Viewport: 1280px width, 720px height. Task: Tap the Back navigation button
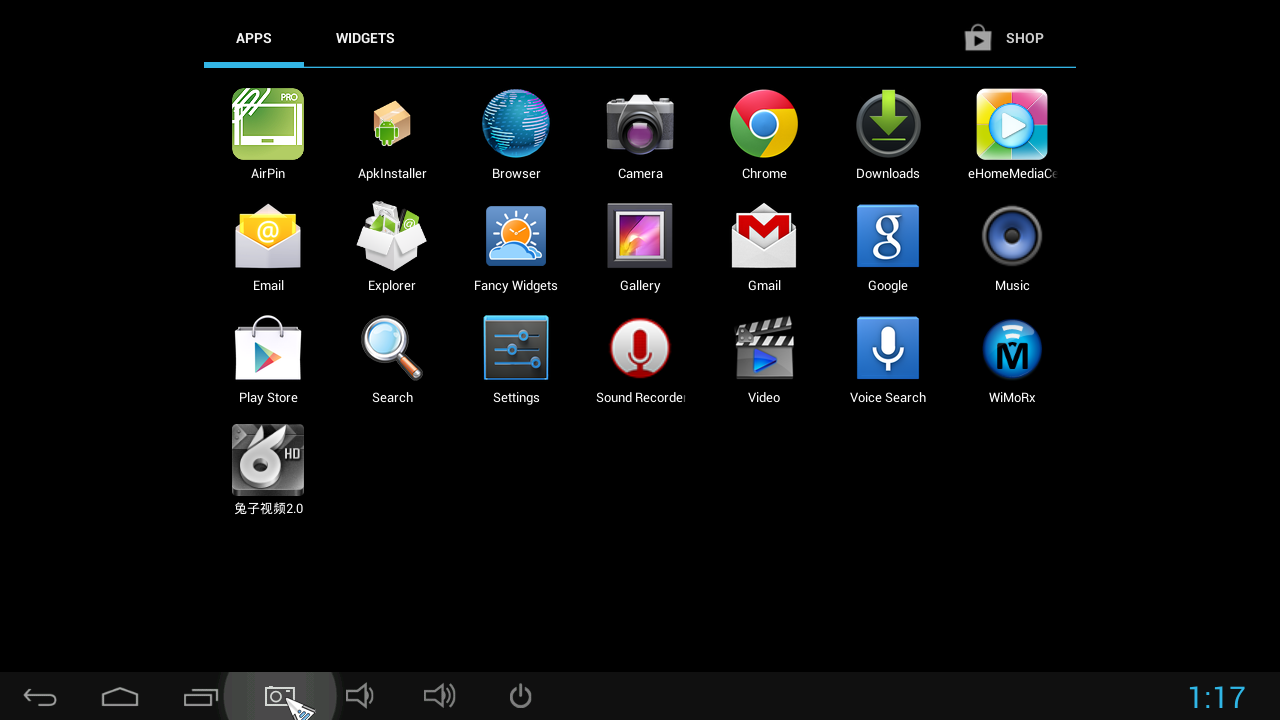(40, 697)
